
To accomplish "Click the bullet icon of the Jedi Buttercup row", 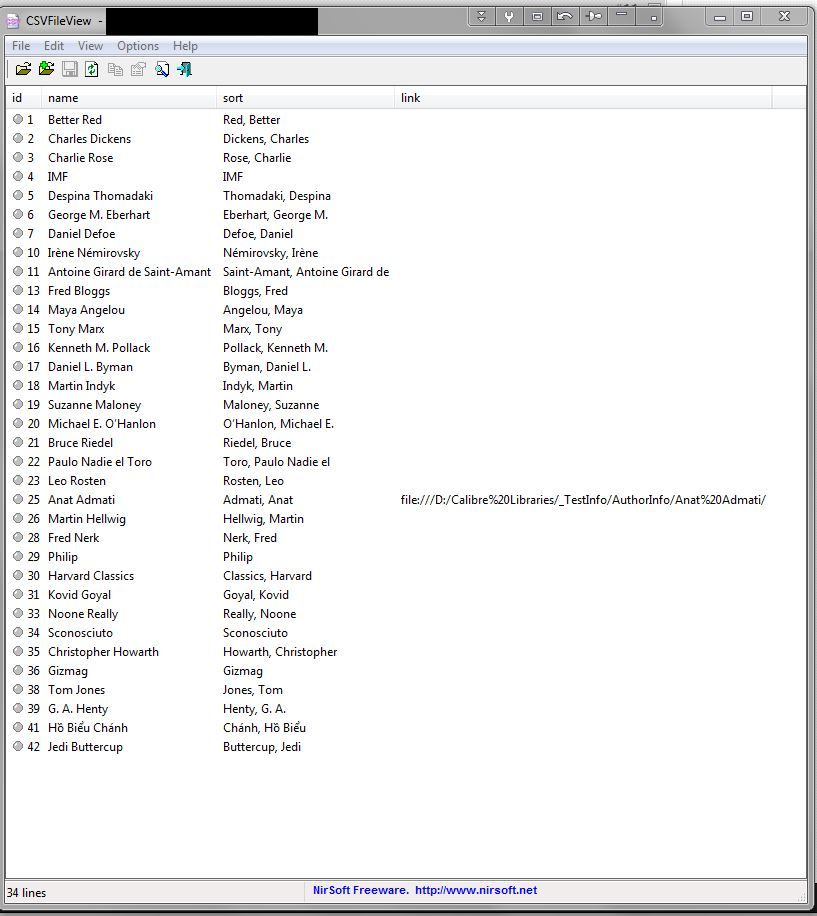I will [x=18, y=746].
